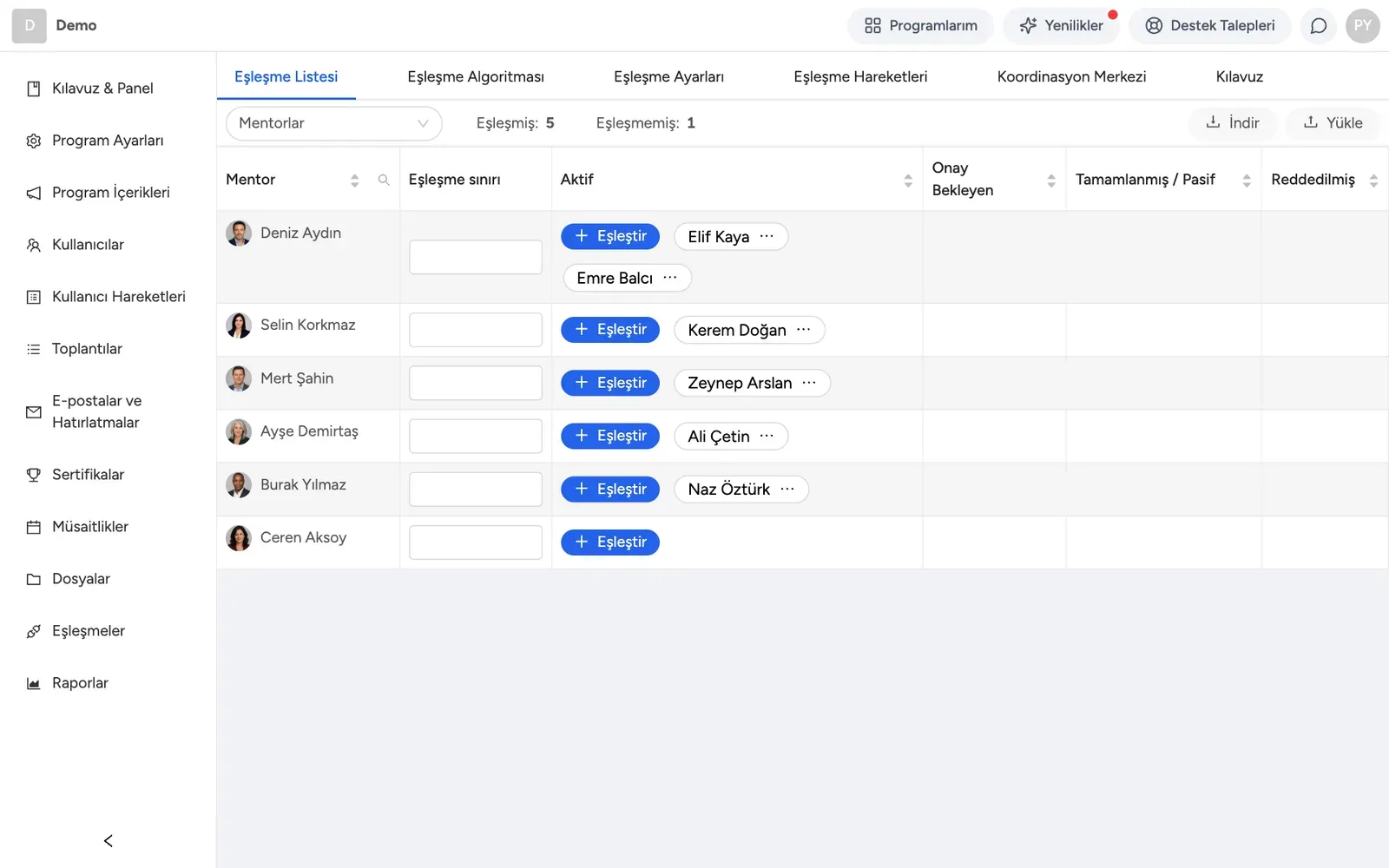1389x868 pixels.
Task: Open the Koordinasyon Merkezi tab
Action: (1071, 76)
